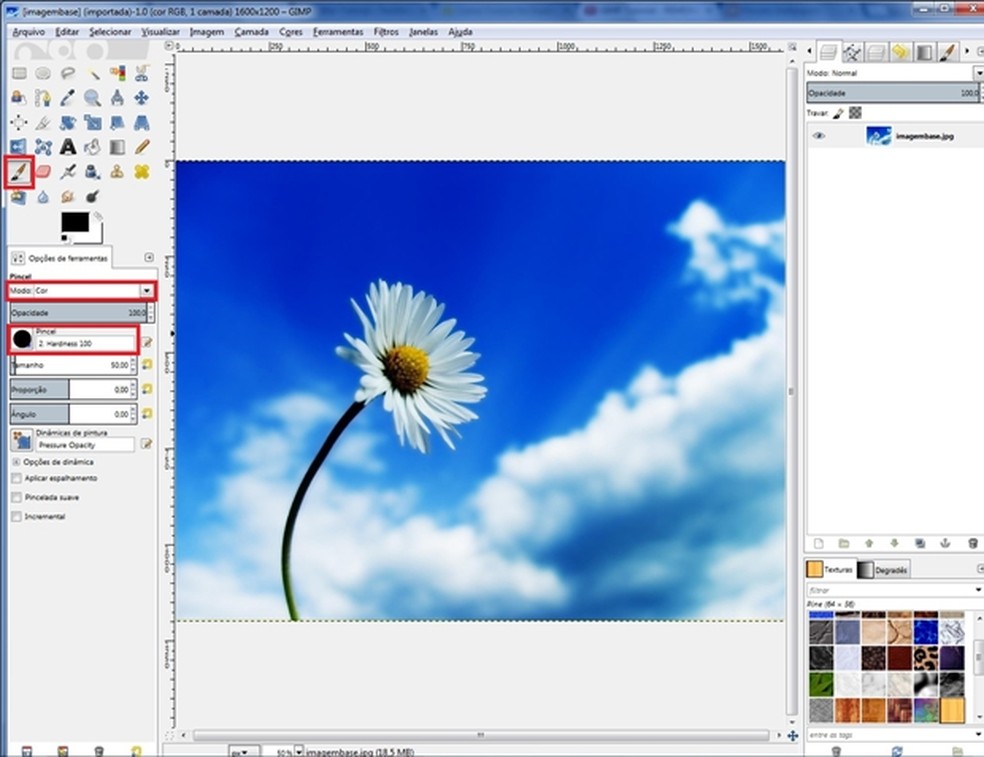Hide the imagembase.jpg layer with the eye icon

pos(820,136)
